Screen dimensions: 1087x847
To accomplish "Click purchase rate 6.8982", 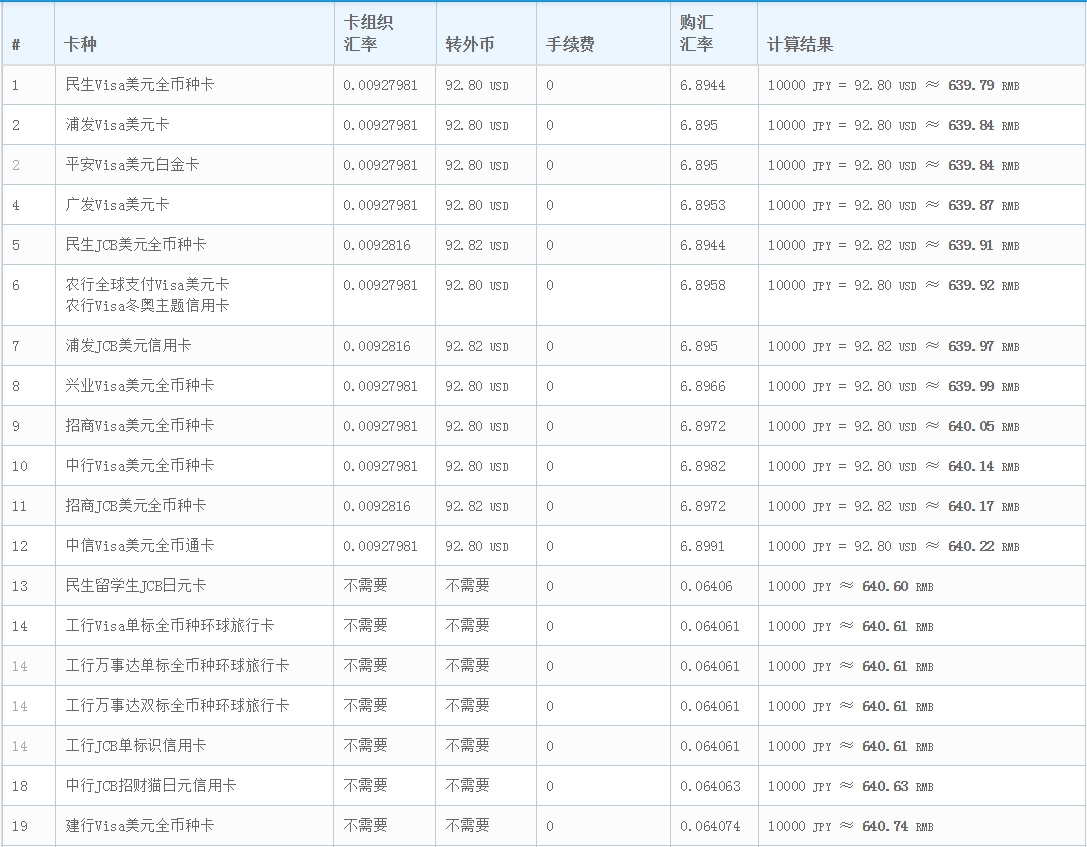I will click(x=702, y=466).
